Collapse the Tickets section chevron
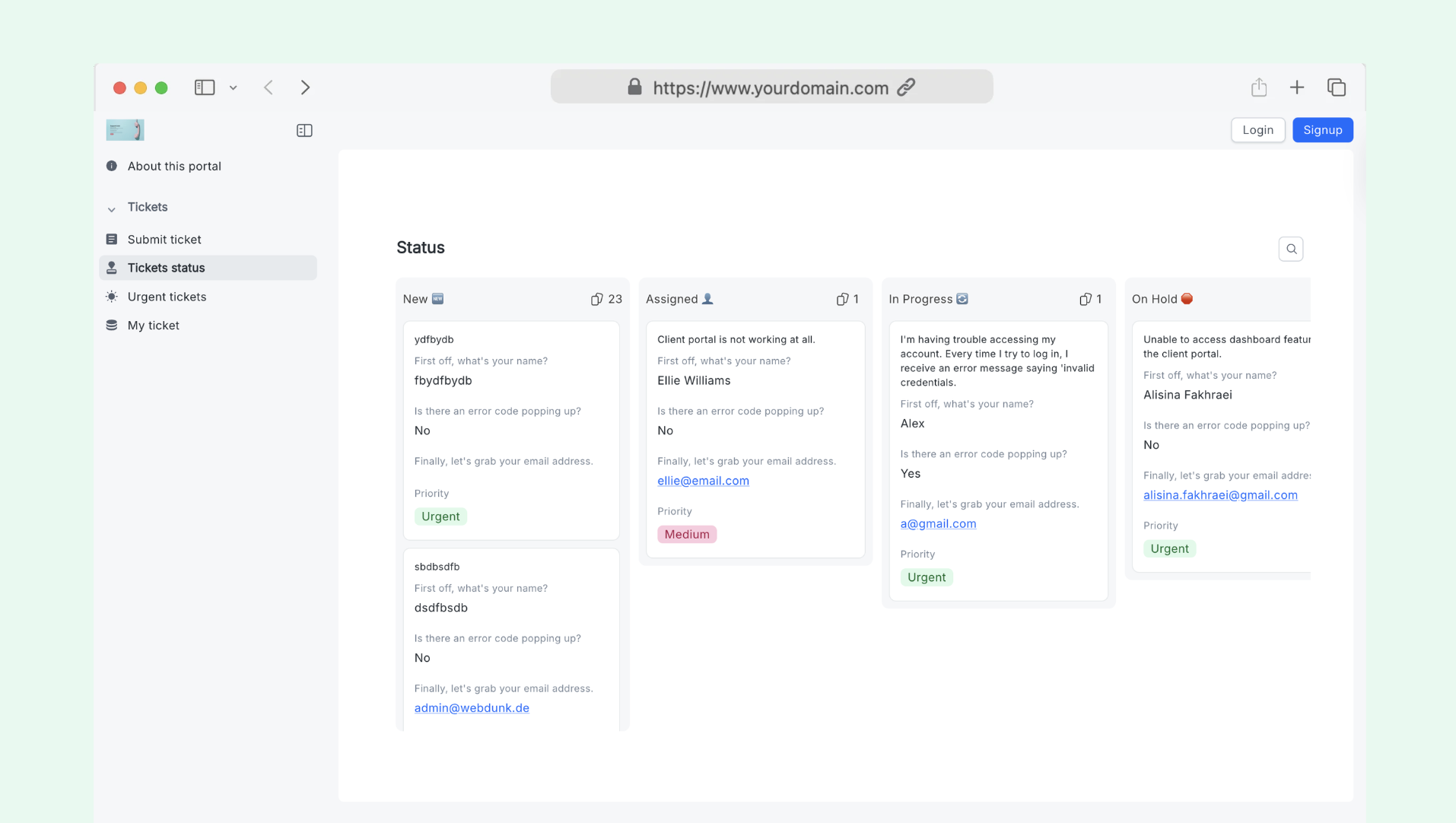Screen dimensions: 1456x823 click(x=112, y=208)
